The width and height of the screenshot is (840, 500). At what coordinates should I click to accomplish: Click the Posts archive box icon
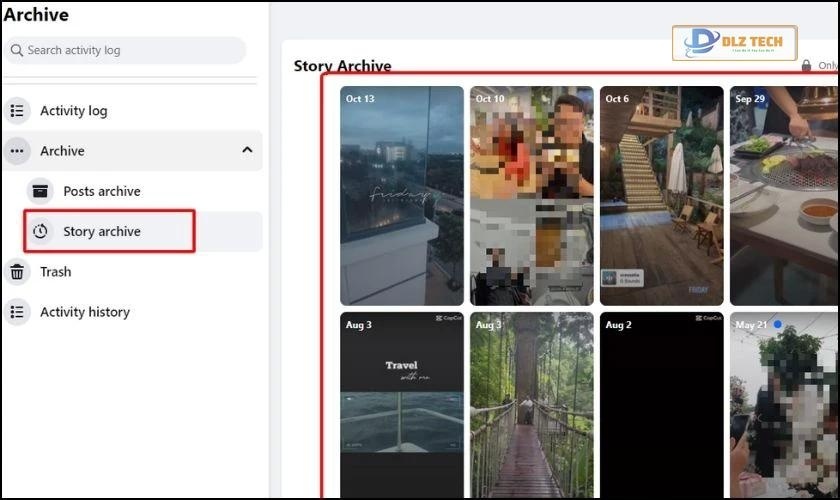[40, 191]
